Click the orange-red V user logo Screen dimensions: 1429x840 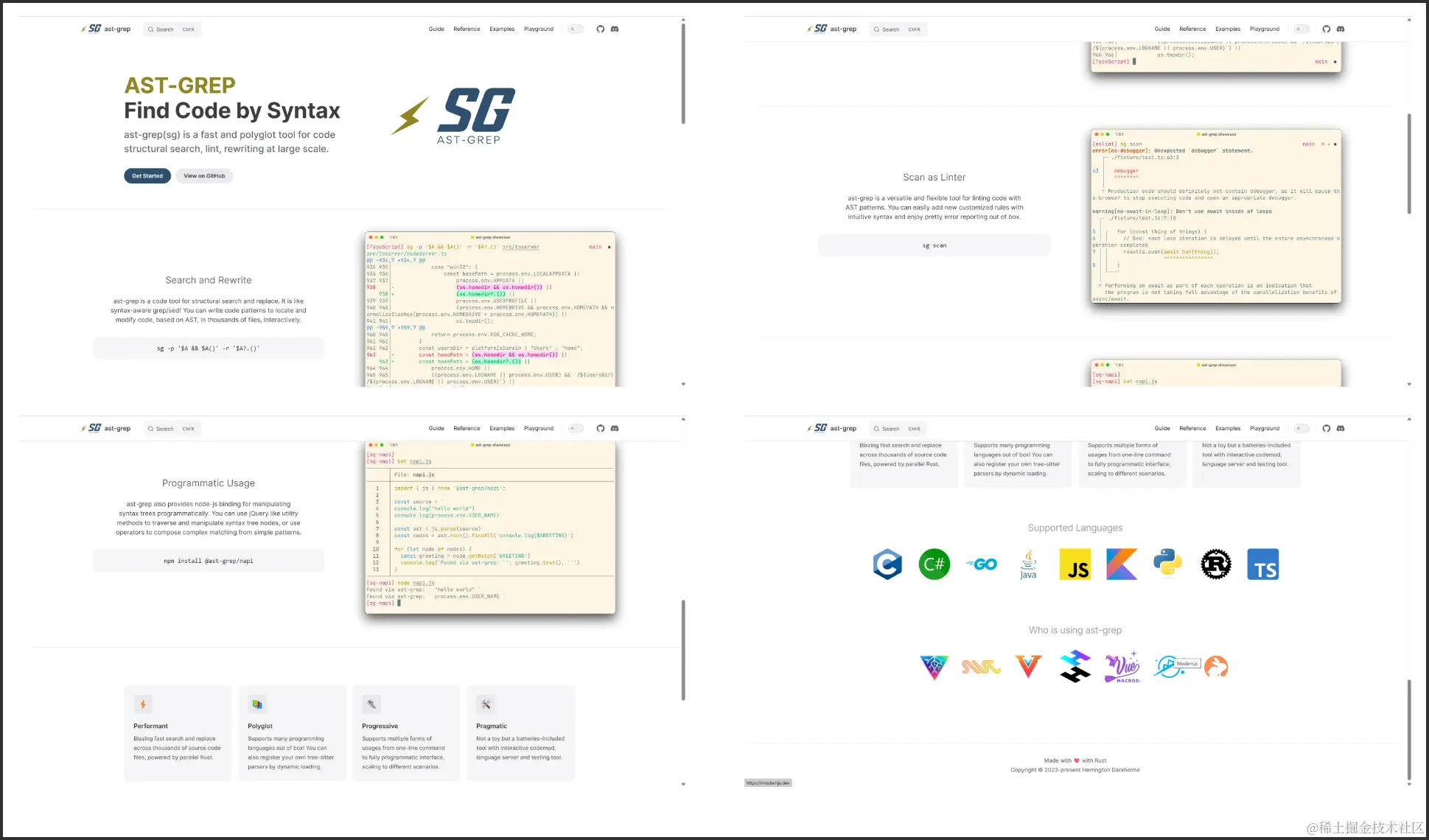coord(1028,666)
